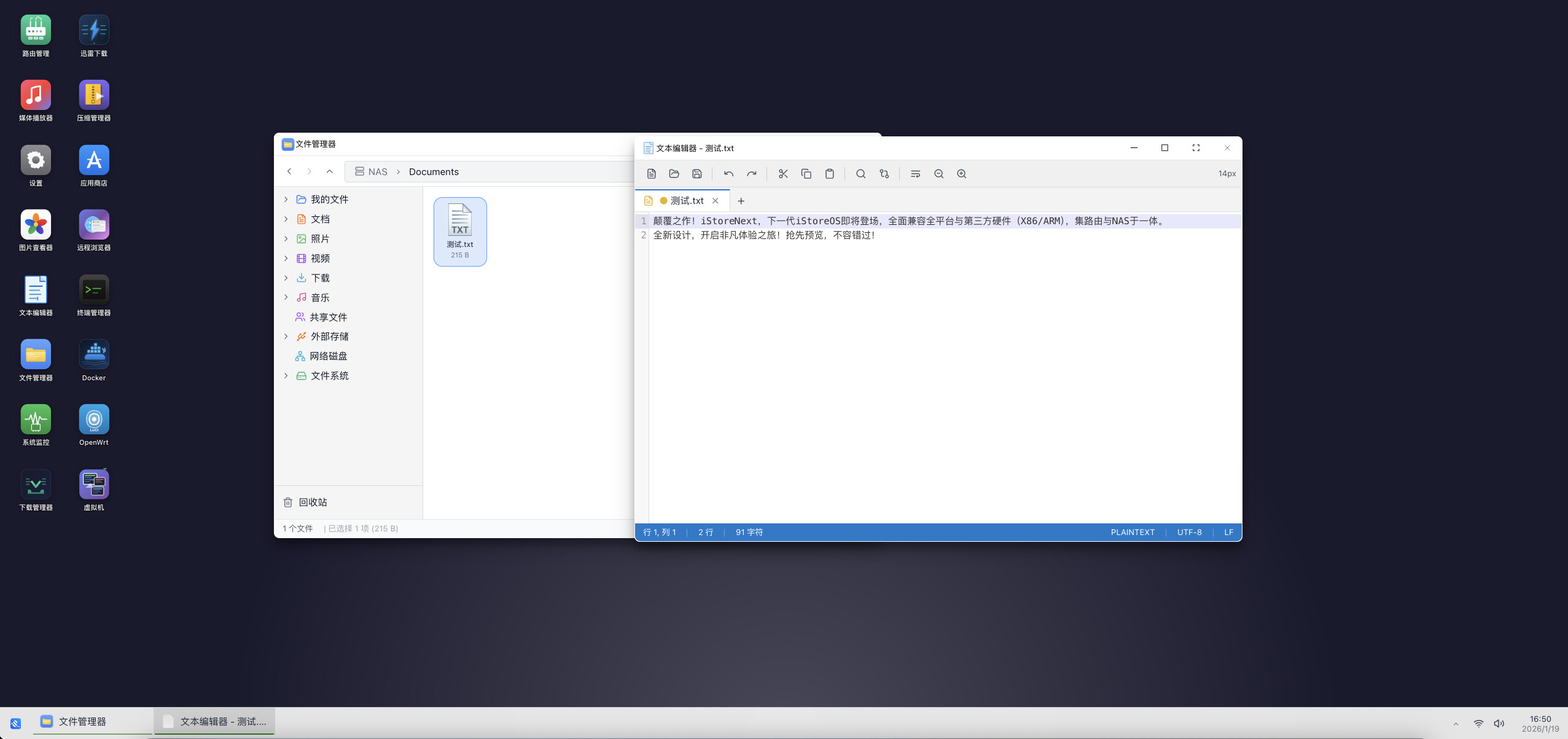Open 回收站 in file manager sidebar
Screen dimensions: 1568x739
click(x=312, y=502)
